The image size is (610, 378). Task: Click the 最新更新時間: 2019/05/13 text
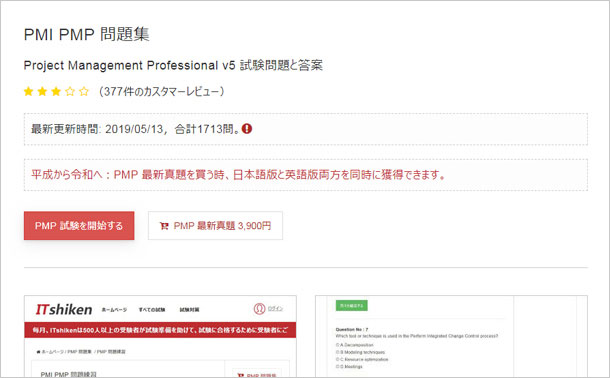point(97,129)
